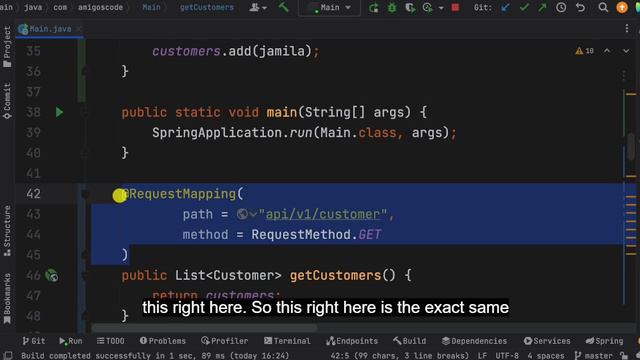This screenshot has height=360, width=640.
Task: Open the Terminal tool window
Action: pyautogui.click(x=287, y=341)
